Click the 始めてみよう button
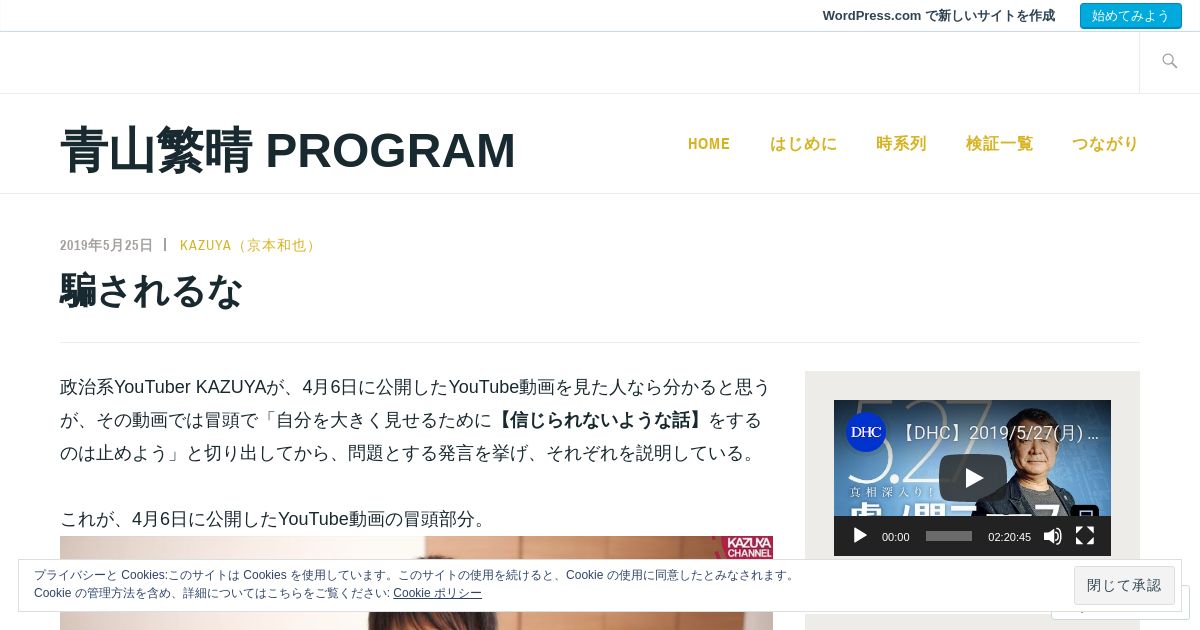 (x=1131, y=16)
